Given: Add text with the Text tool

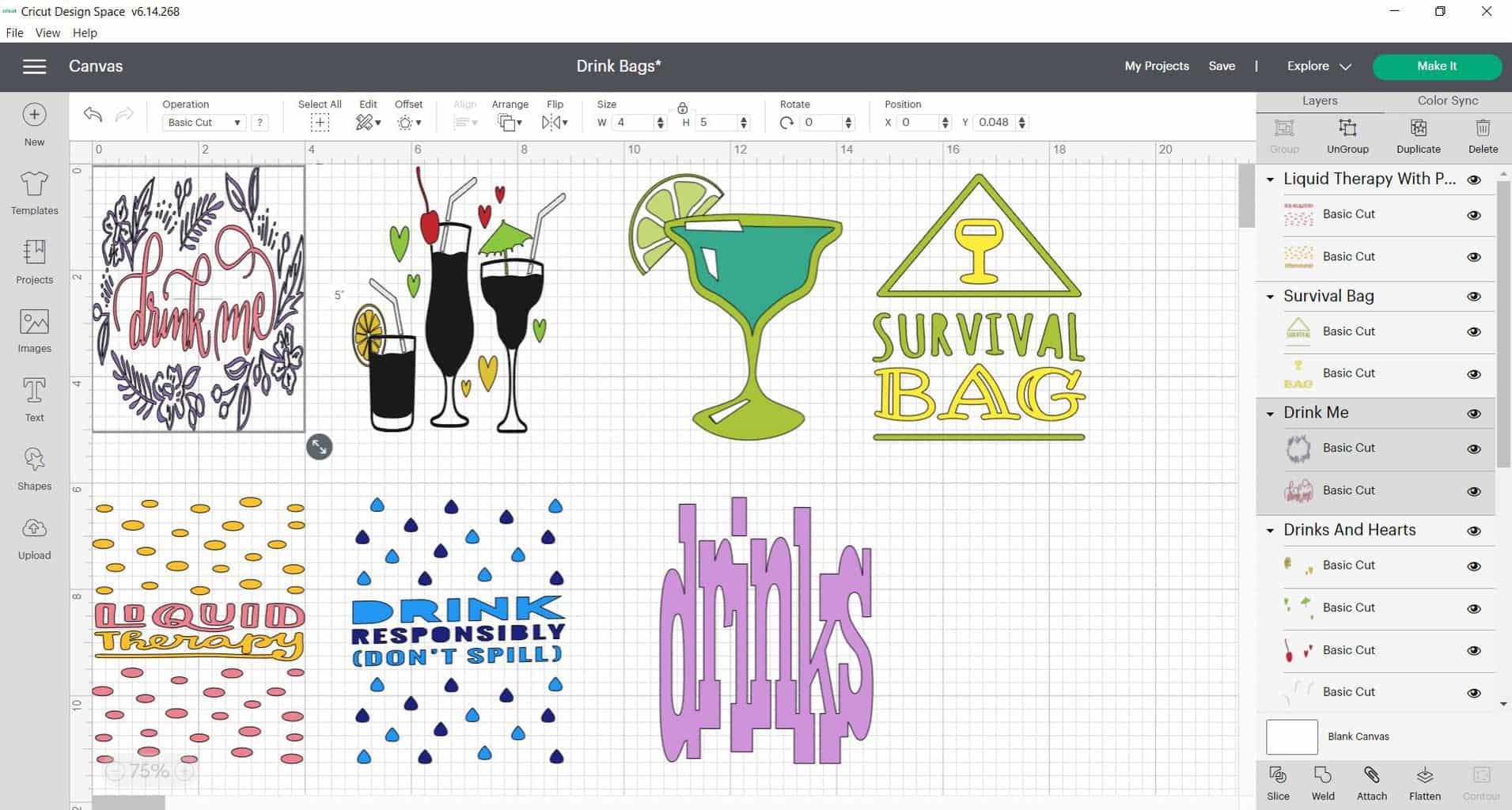Looking at the screenshot, I should [x=34, y=399].
